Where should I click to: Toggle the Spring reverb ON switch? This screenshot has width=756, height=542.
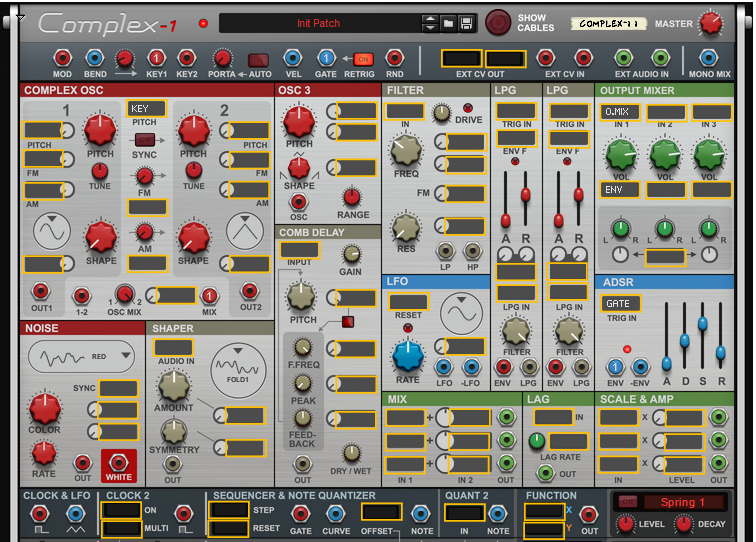point(627,502)
